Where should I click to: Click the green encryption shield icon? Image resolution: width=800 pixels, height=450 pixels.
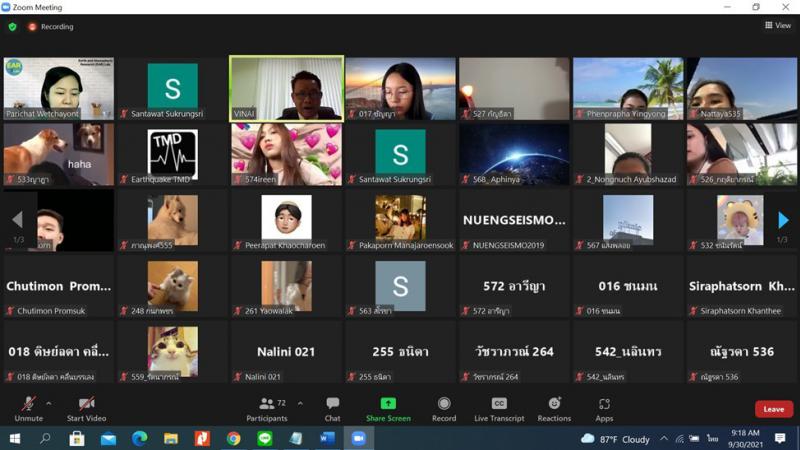click(x=13, y=27)
